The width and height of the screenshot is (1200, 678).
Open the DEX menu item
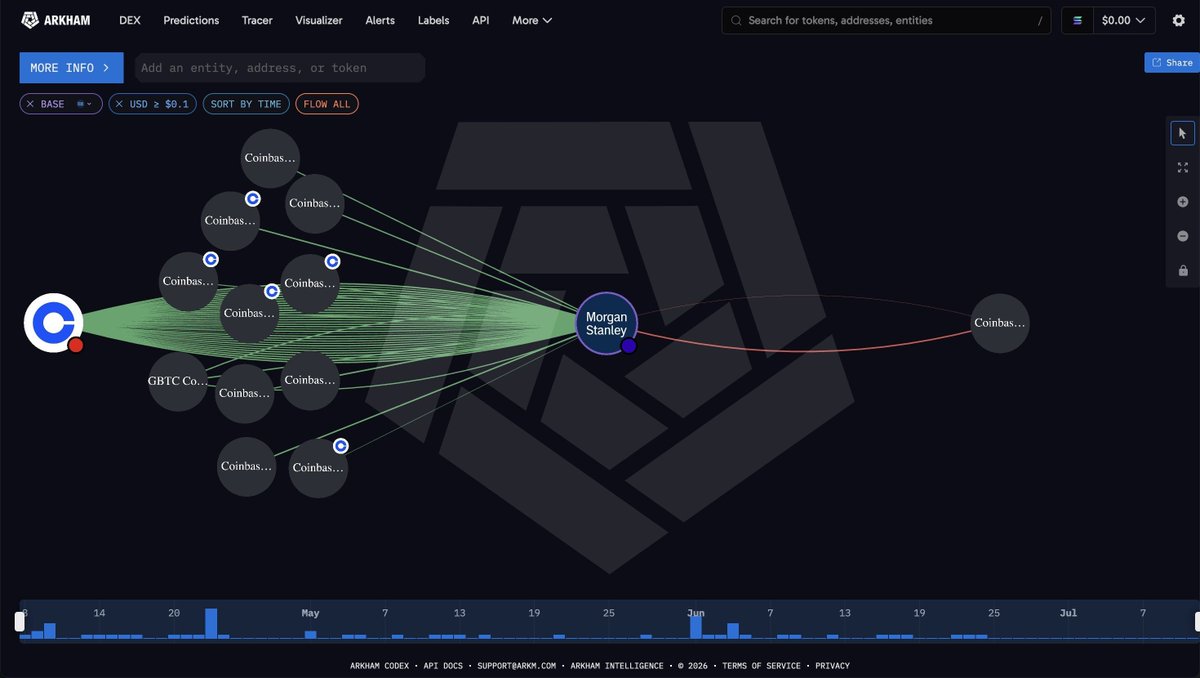pyautogui.click(x=129, y=20)
